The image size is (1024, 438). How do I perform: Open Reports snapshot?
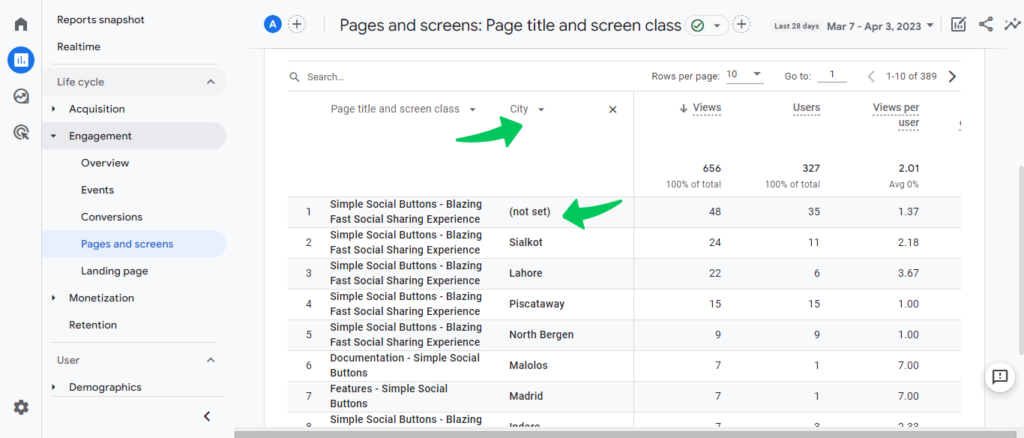(101, 20)
